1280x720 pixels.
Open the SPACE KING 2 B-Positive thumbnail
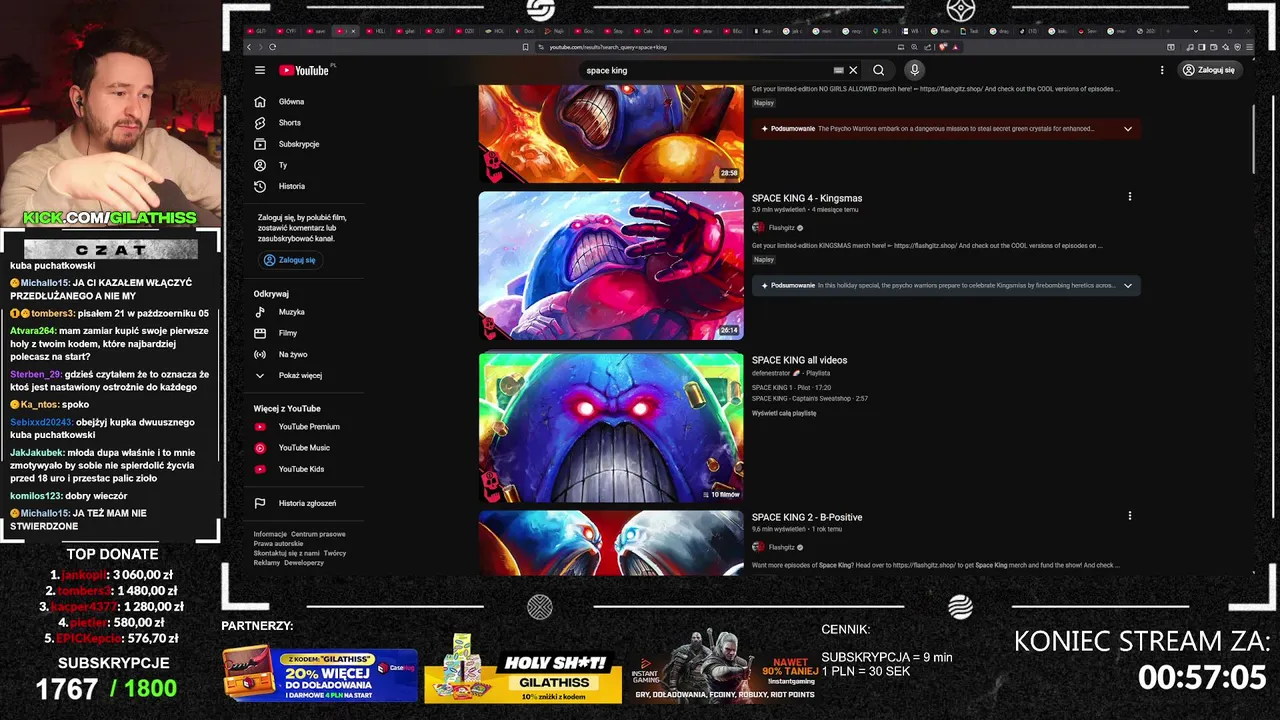(x=611, y=543)
